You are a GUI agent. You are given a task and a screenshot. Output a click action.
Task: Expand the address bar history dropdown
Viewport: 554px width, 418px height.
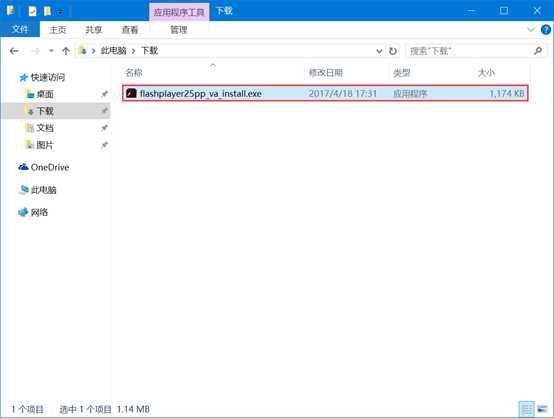click(379, 51)
